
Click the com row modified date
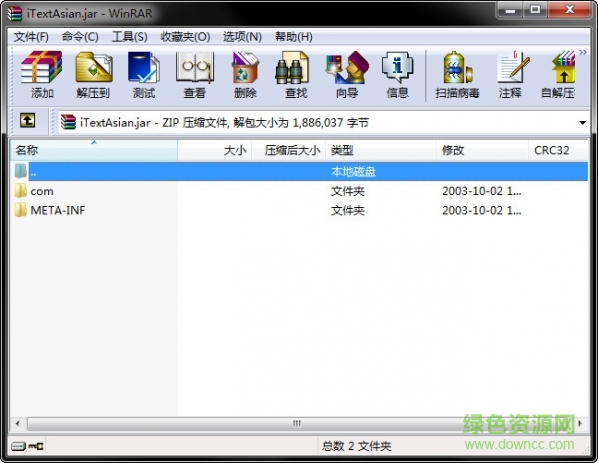[482, 191]
